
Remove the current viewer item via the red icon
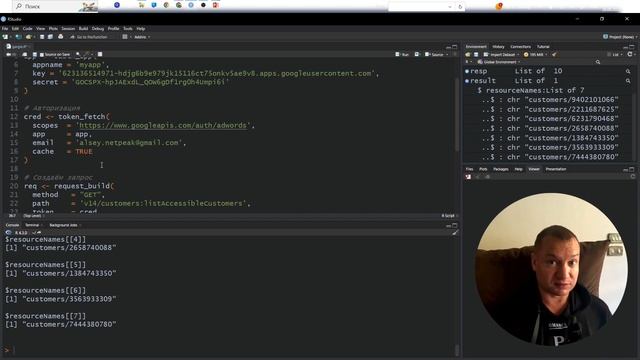[x=468, y=177]
